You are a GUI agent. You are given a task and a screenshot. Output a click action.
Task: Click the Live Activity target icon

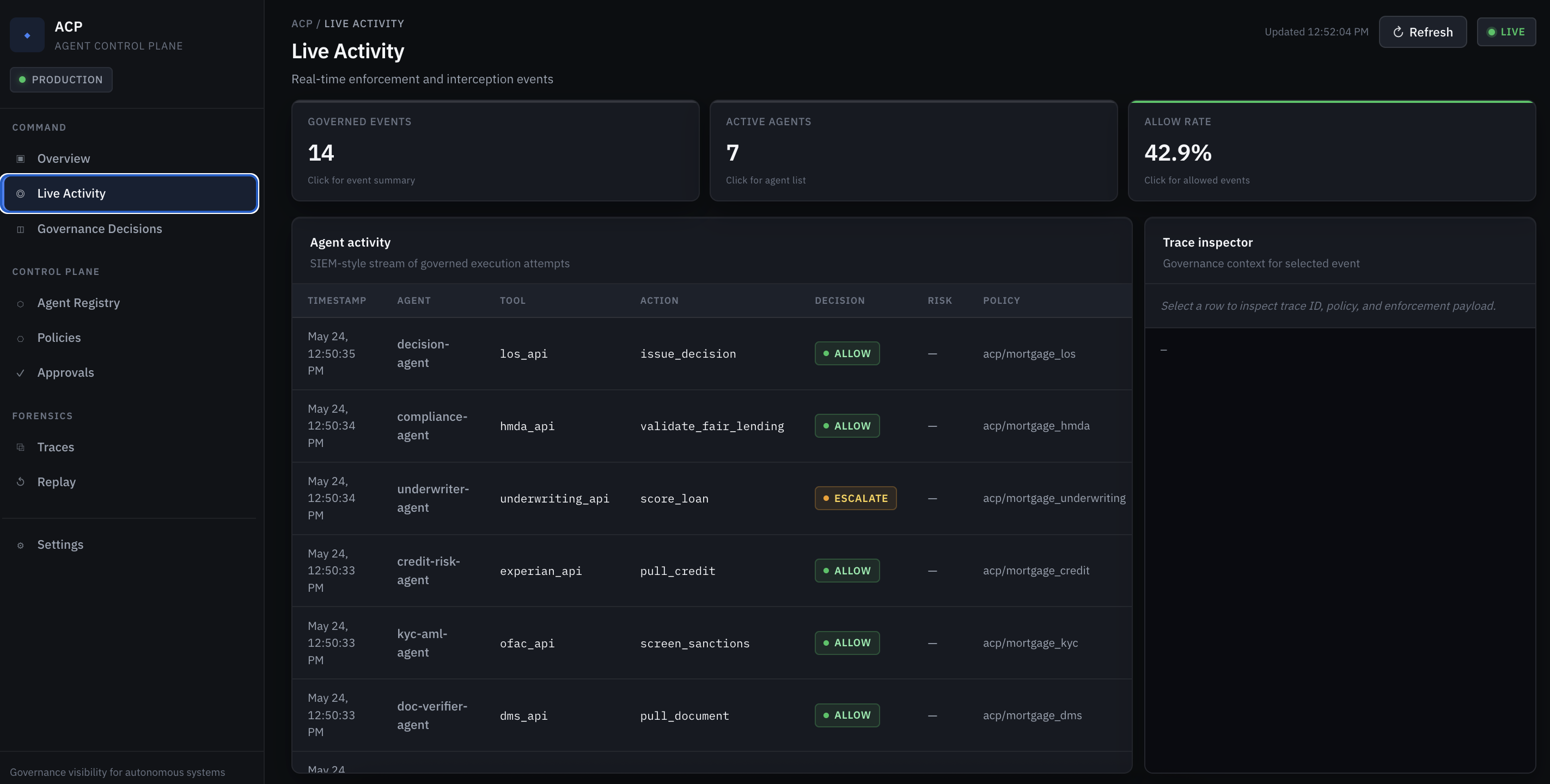21,194
